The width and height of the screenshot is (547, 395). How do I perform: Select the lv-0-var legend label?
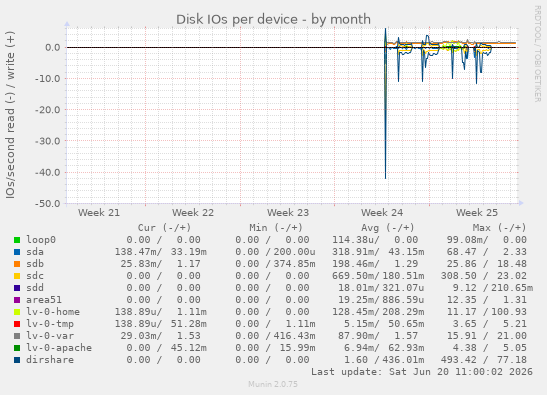pos(50,336)
